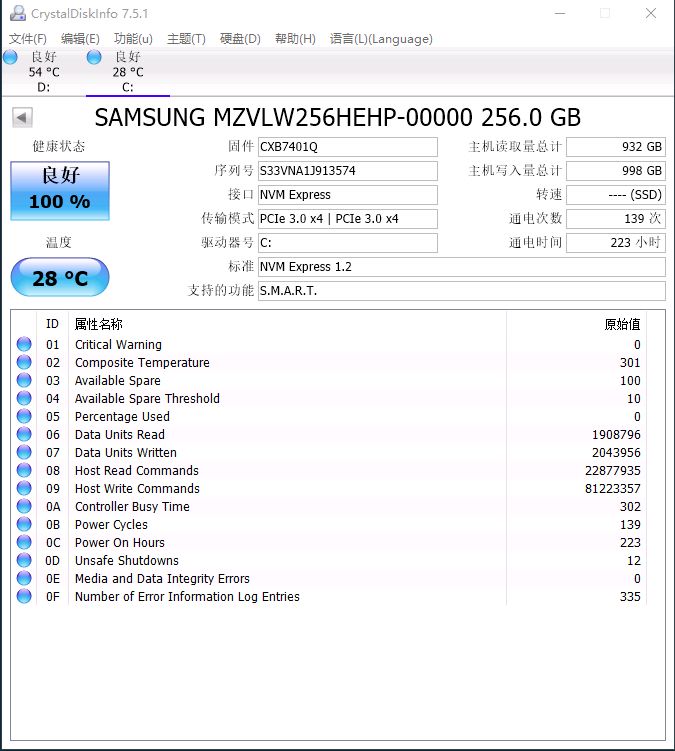The image size is (675, 751).
Task: Click the 28 °C temperature button
Action: pyautogui.click(x=60, y=277)
